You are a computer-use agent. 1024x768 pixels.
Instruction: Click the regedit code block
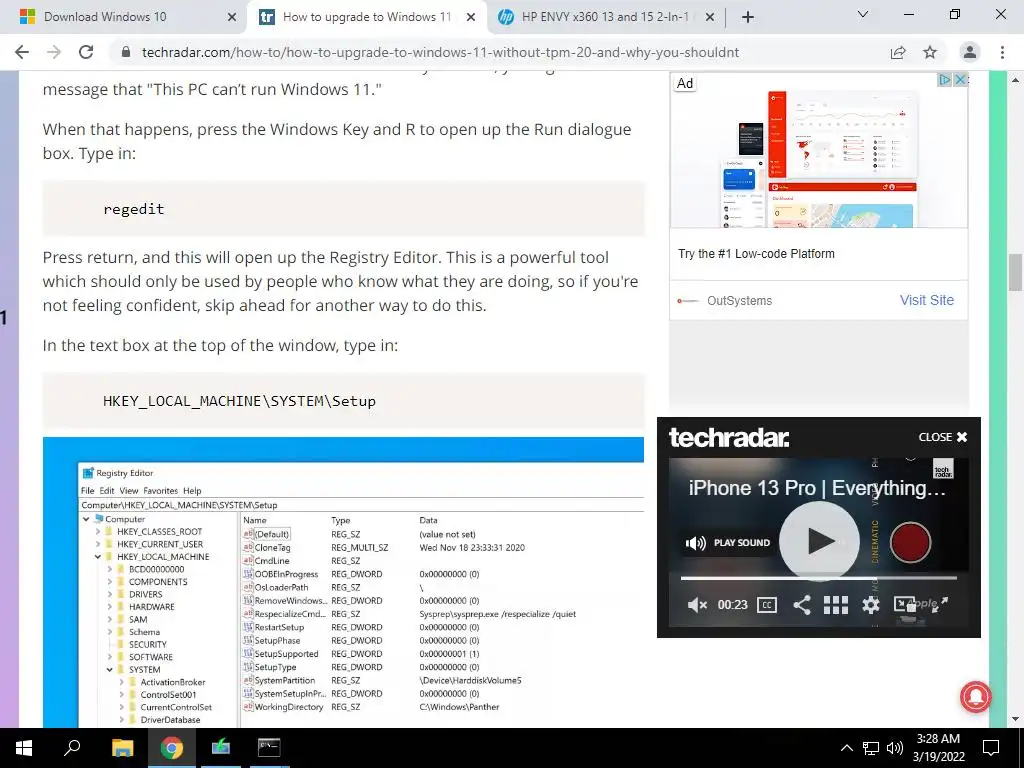click(344, 209)
